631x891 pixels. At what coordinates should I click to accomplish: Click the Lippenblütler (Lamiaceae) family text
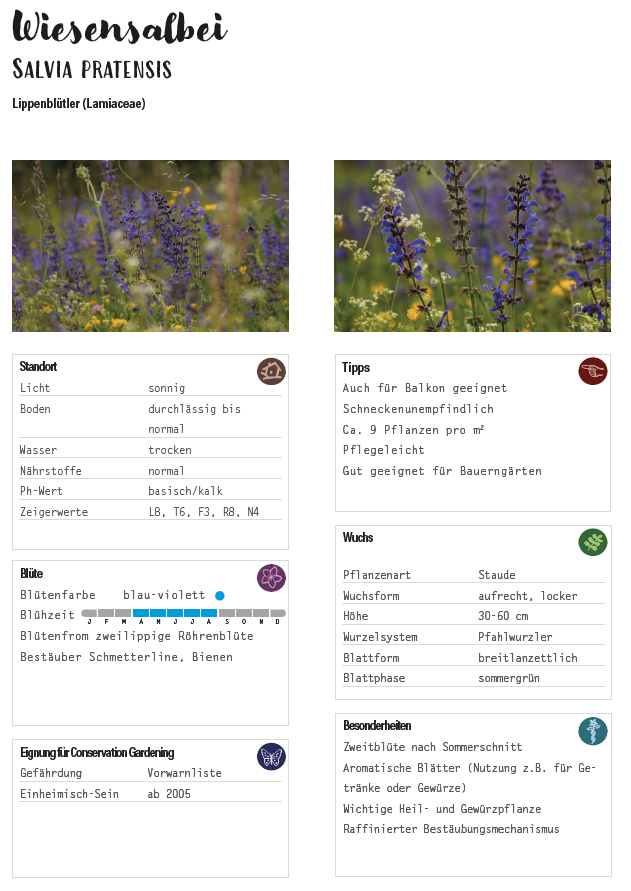(79, 103)
